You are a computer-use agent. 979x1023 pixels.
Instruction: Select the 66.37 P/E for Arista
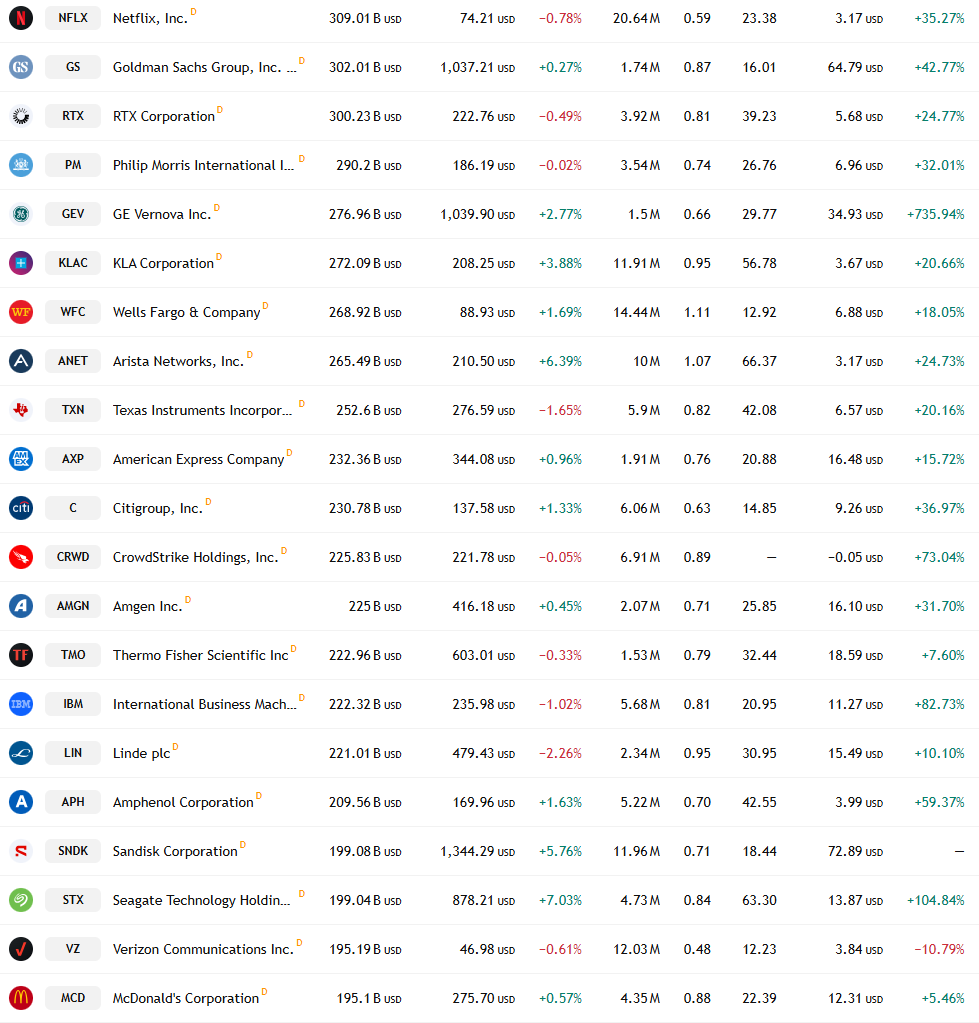(x=759, y=361)
